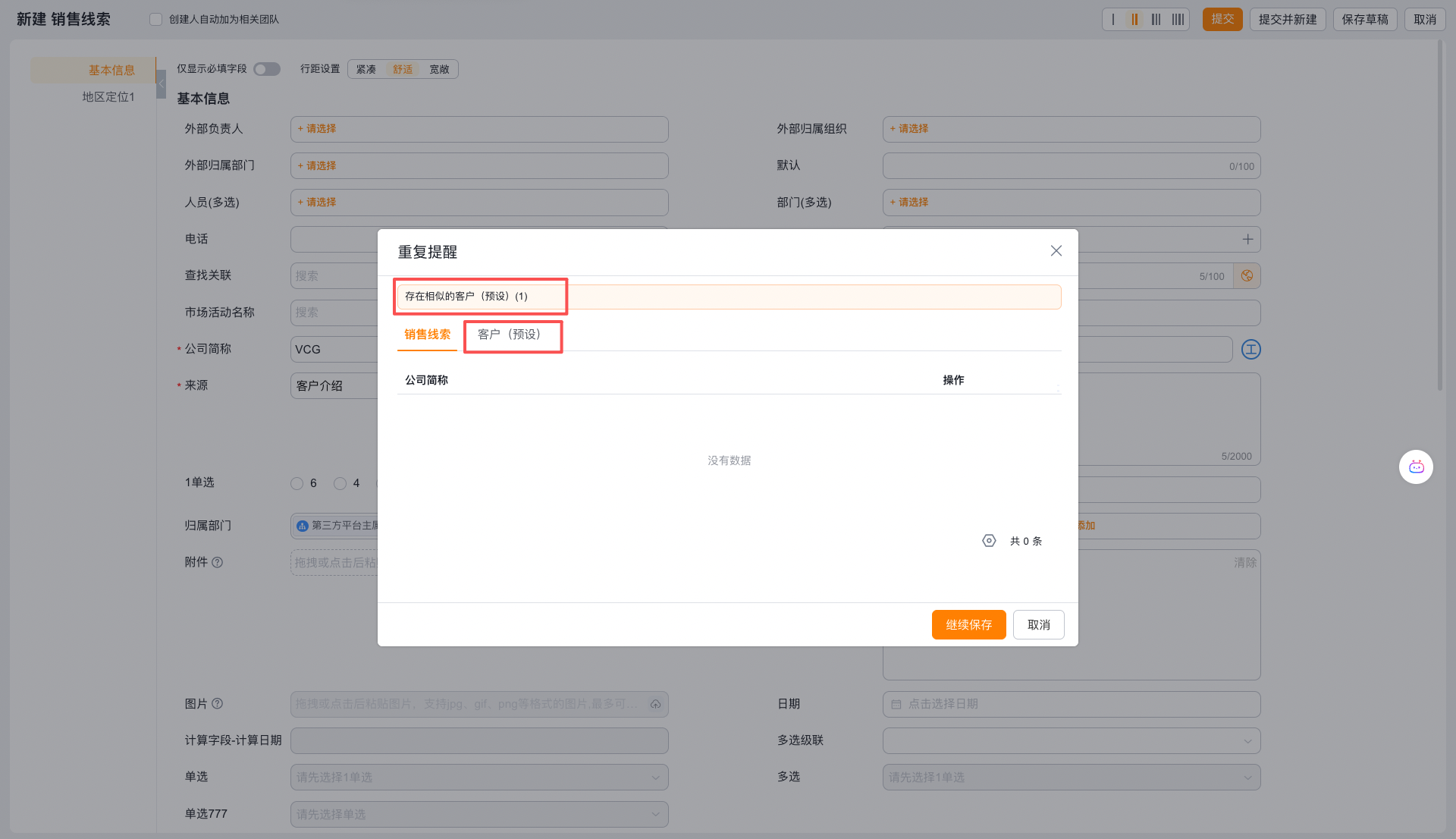Select single-column layout icon
Image resolution: width=1456 pixels, height=839 pixels.
(1113, 20)
